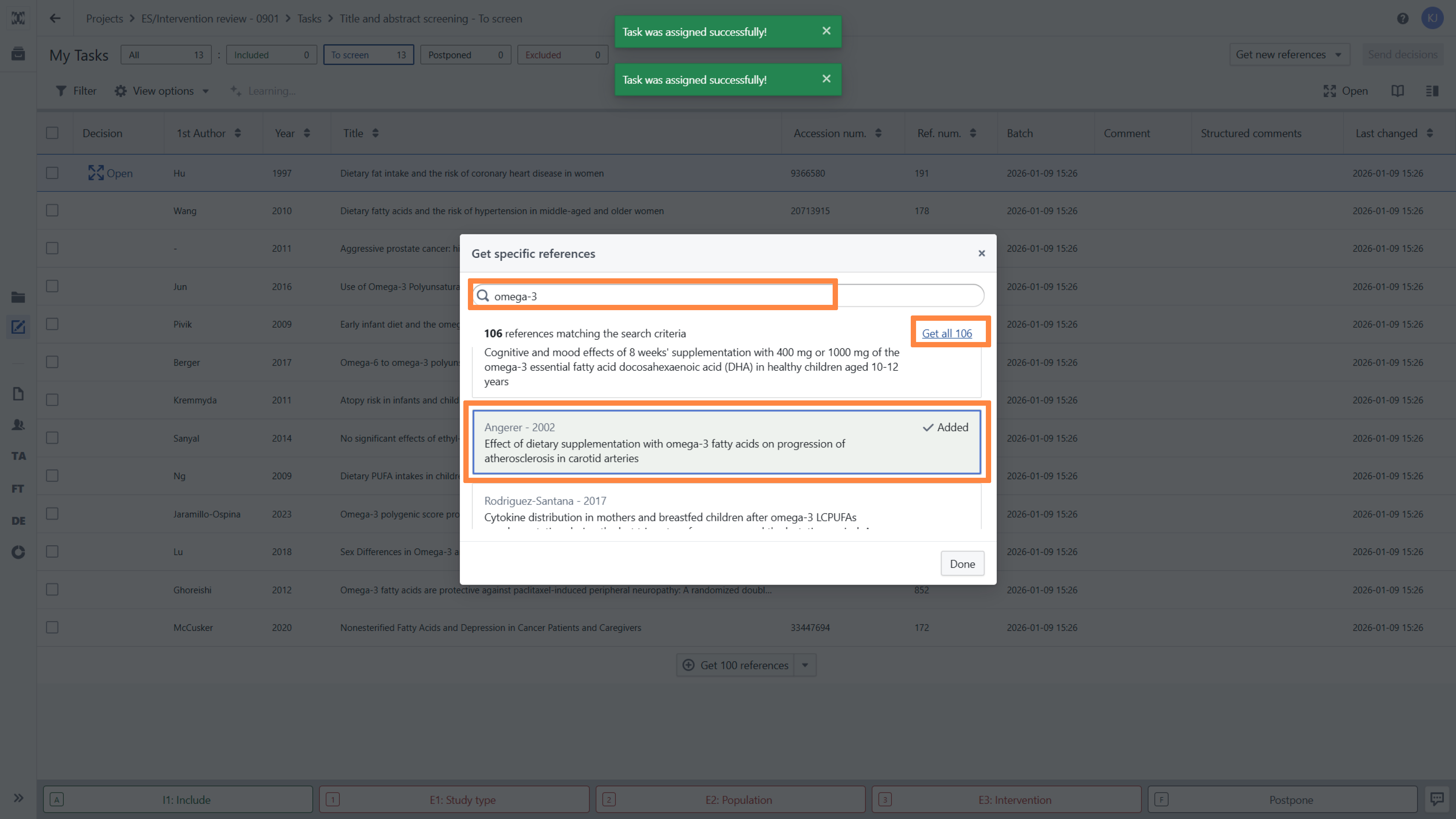Open the Tasks breadcrumb
Screen dimensions: 1456x819
tap(309, 19)
